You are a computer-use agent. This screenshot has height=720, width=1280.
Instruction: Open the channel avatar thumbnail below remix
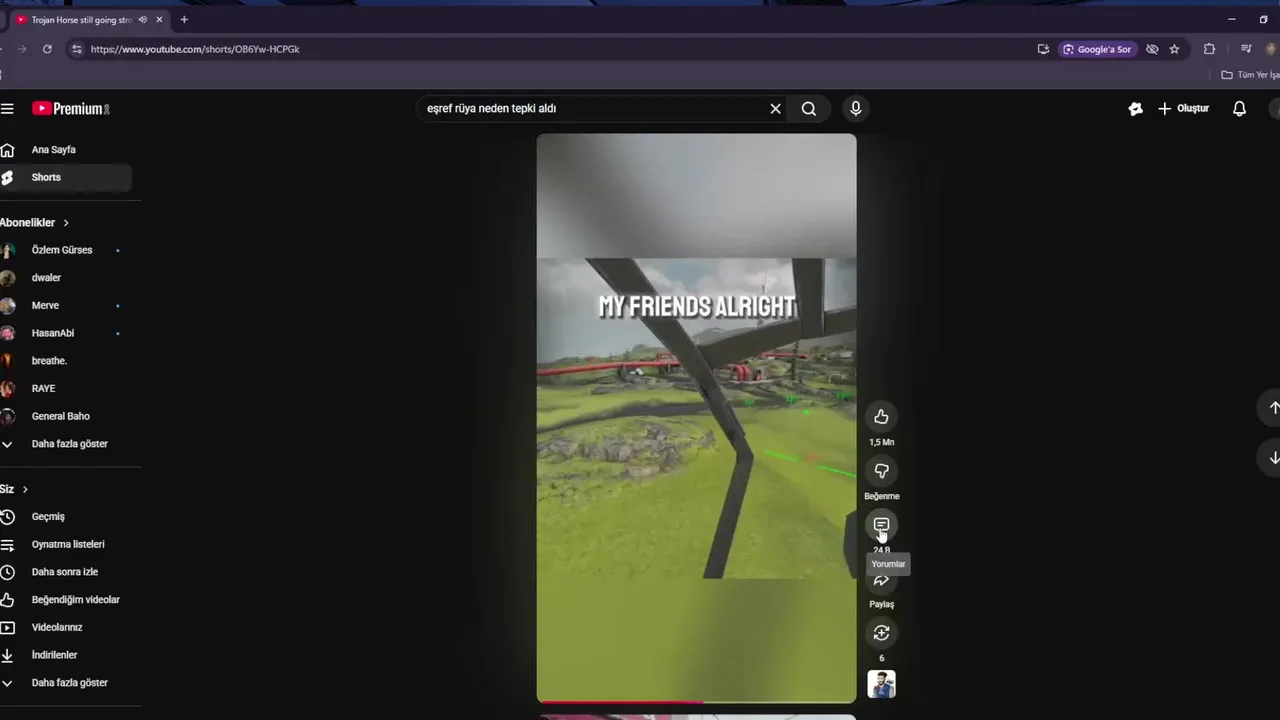point(881,684)
